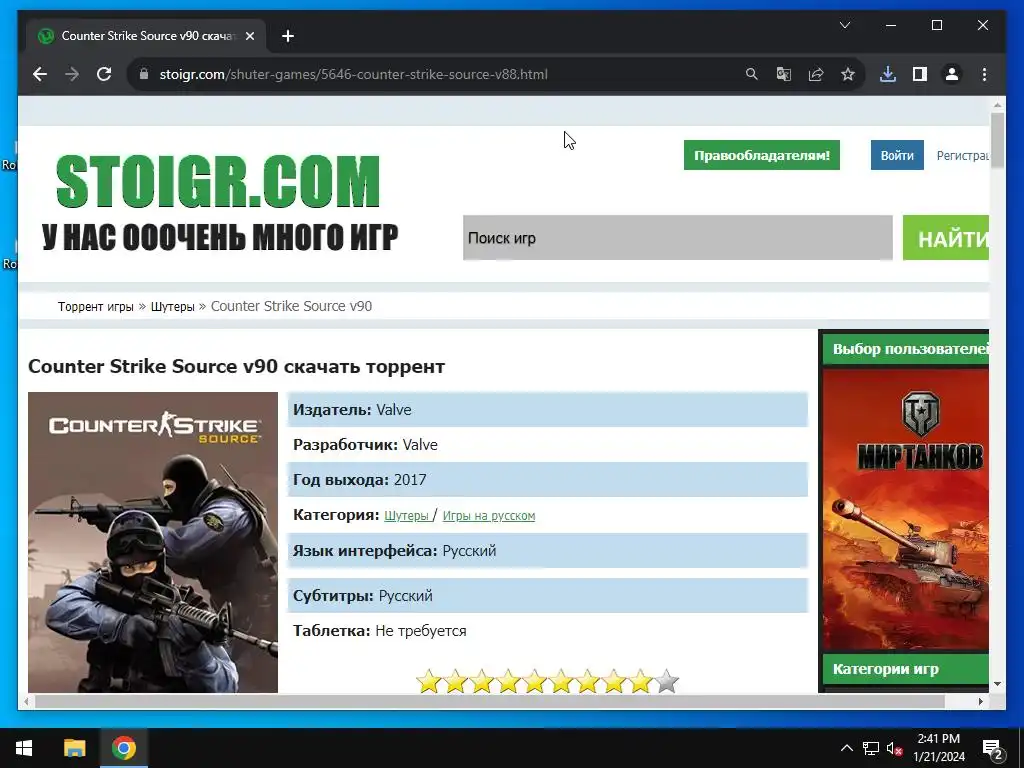Open the Регистрация link
Viewport: 1024px width, 768px height.
[x=963, y=155]
